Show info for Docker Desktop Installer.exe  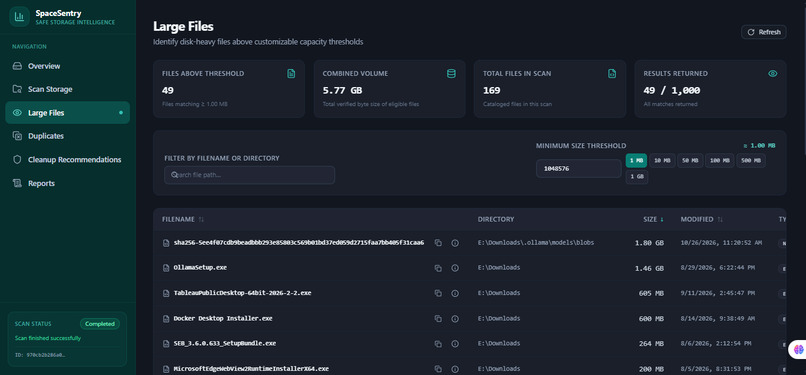455,318
